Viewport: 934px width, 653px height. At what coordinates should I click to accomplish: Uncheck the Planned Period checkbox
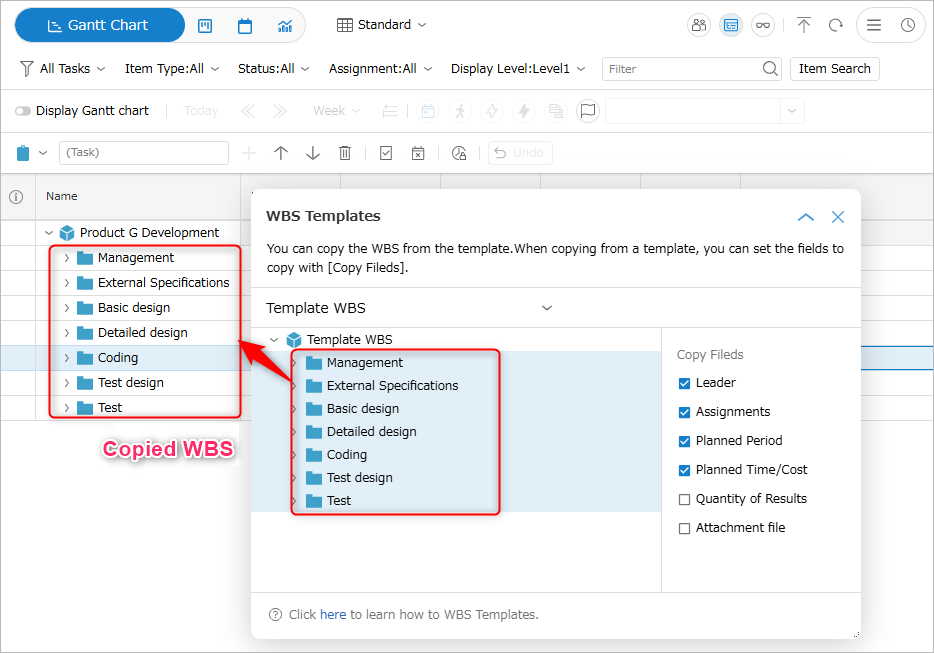pyautogui.click(x=684, y=441)
